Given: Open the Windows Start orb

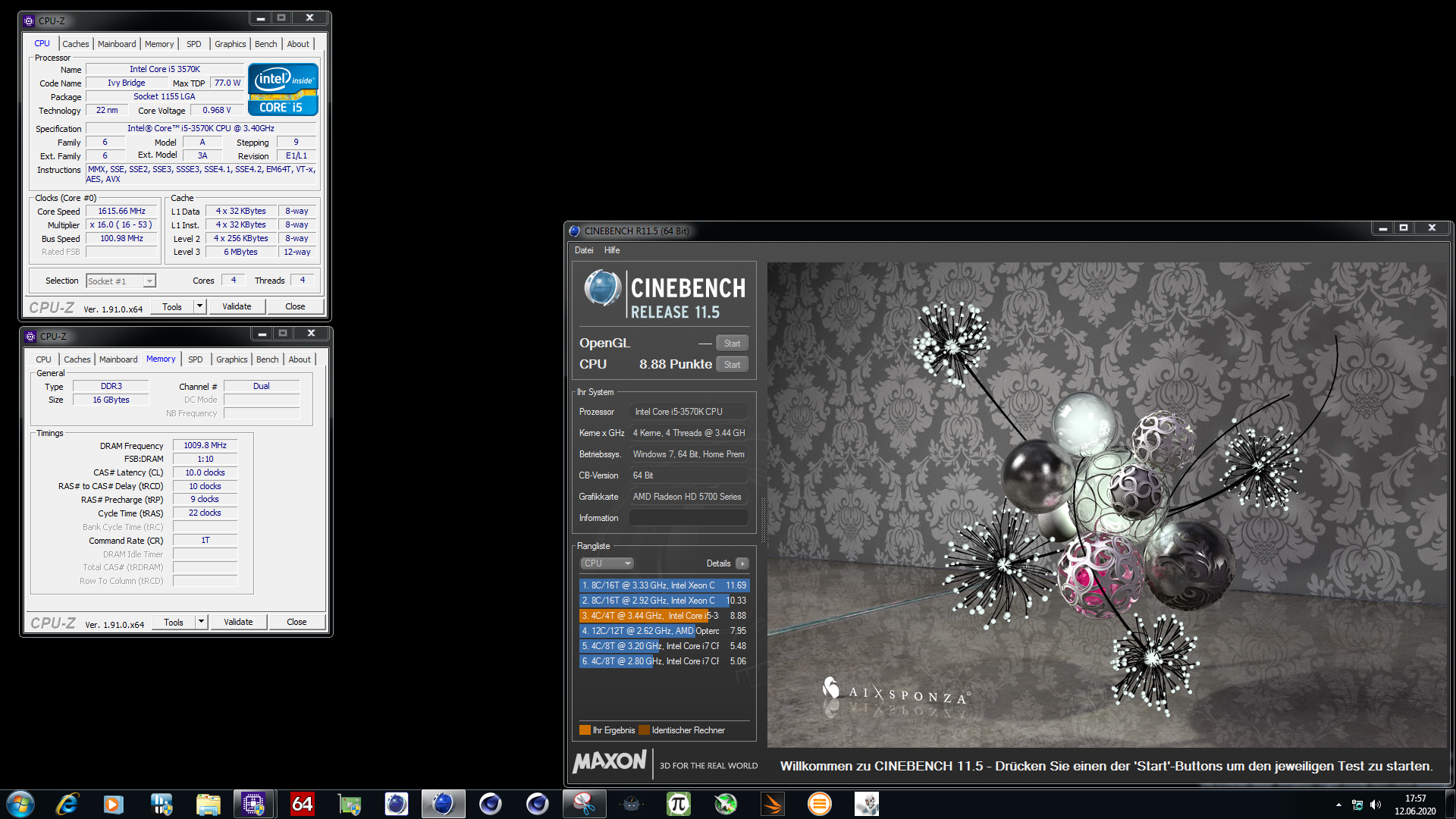Looking at the screenshot, I should click(20, 804).
